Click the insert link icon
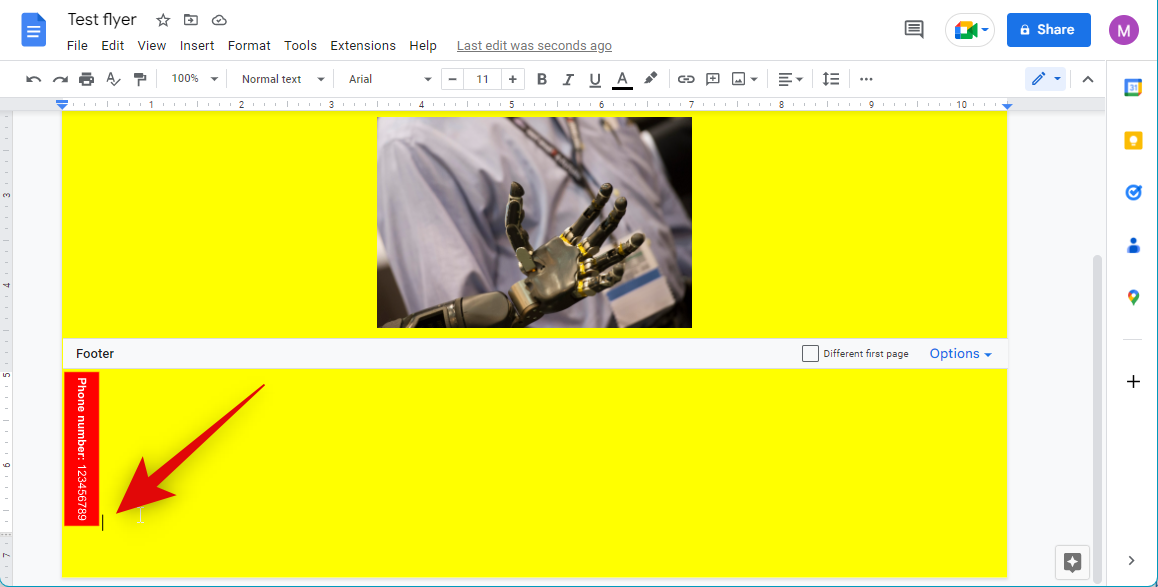The height and width of the screenshot is (587, 1158). click(x=686, y=79)
